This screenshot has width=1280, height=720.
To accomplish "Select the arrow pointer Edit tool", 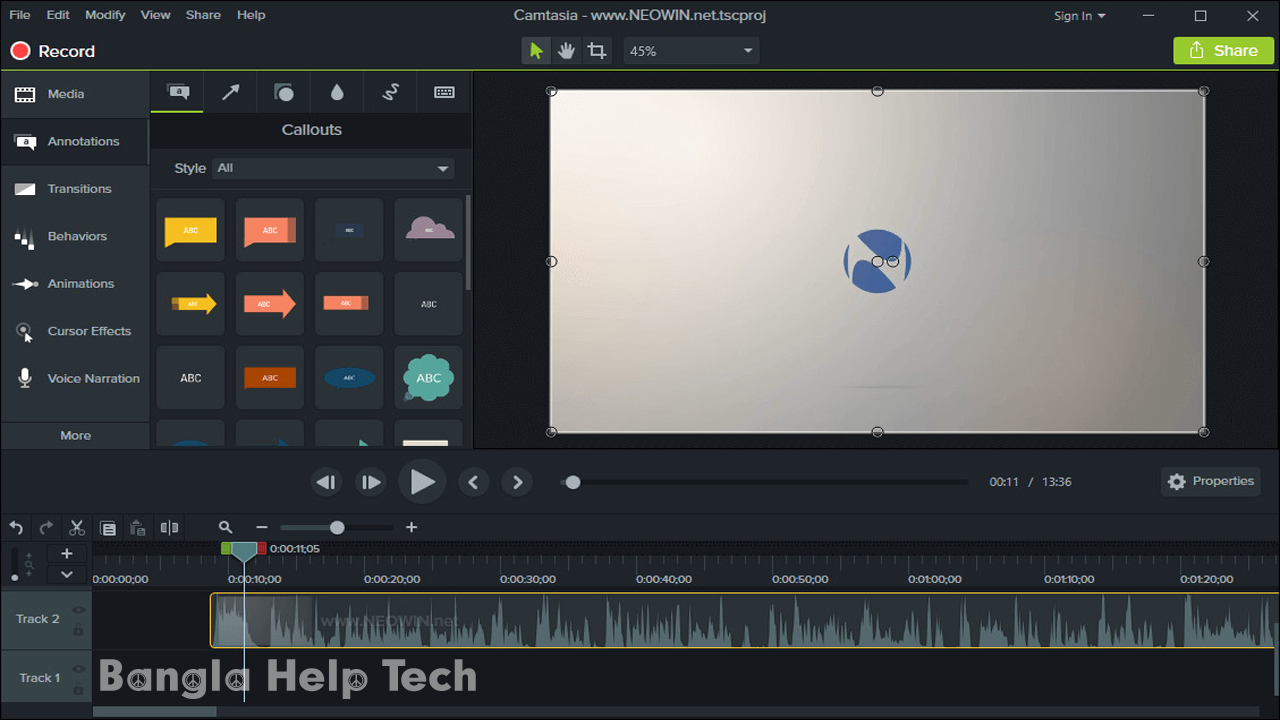I will click(x=537, y=51).
